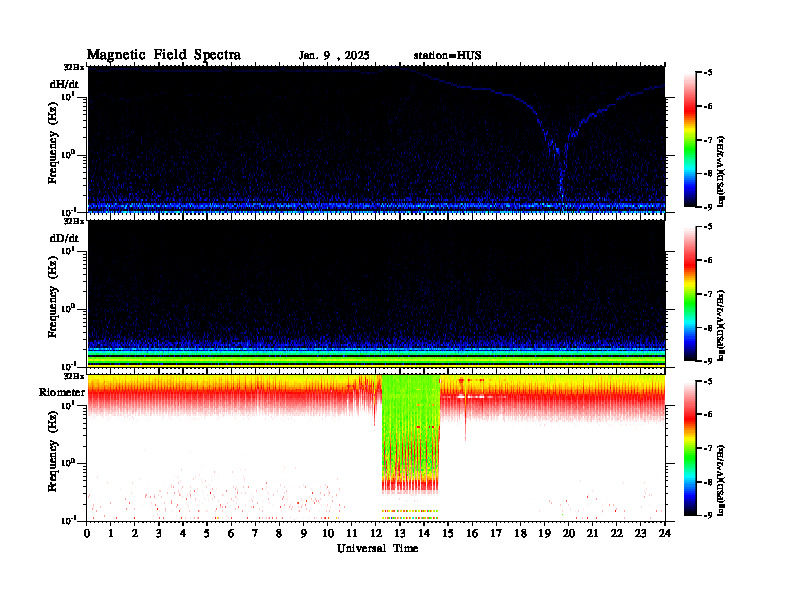The height and width of the screenshot is (612, 792).
Task: Click hour "22" on Universal Time axis
Action: pyautogui.click(x=617, y=533)
